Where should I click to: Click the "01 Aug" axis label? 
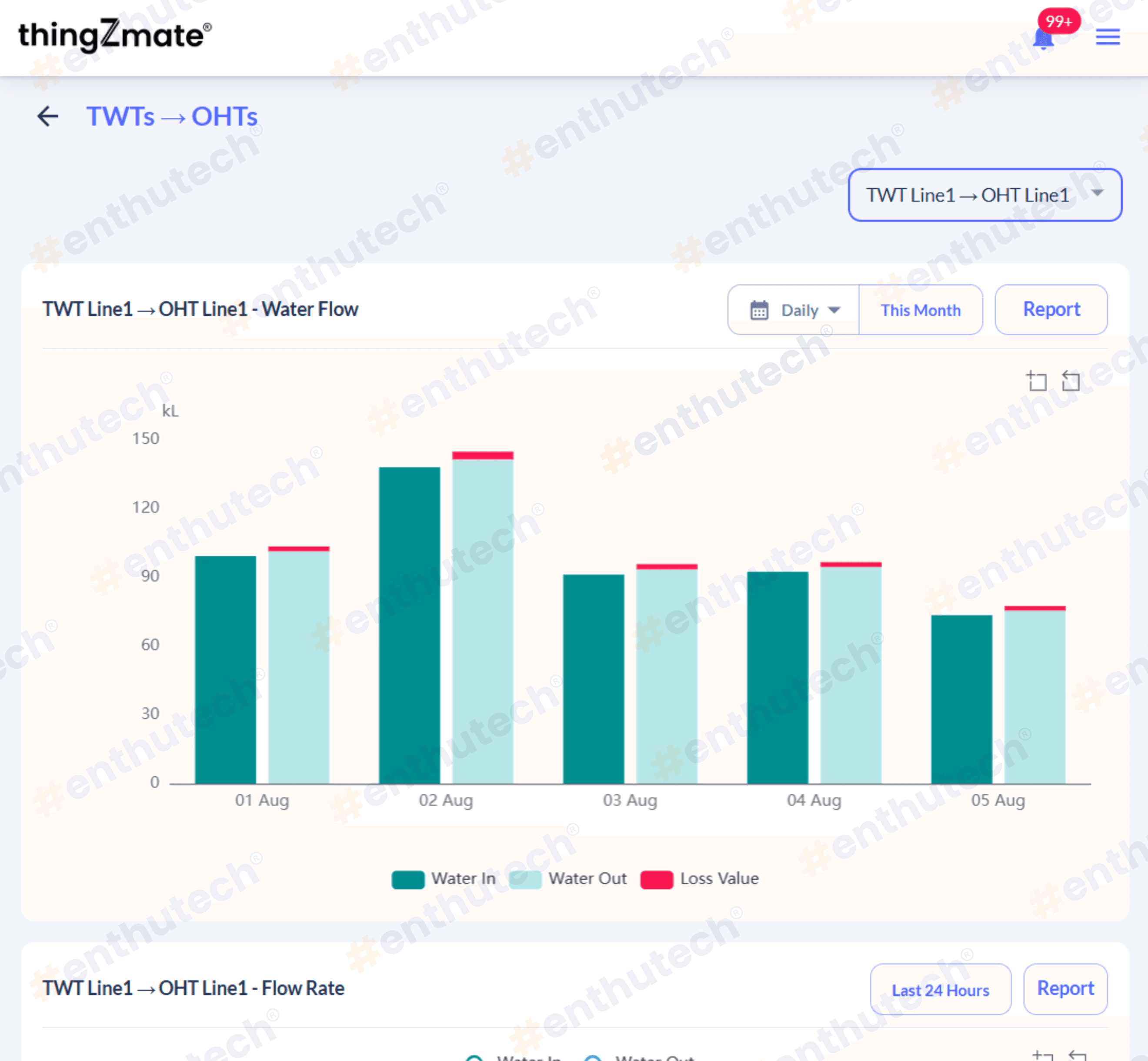(262, 800)
